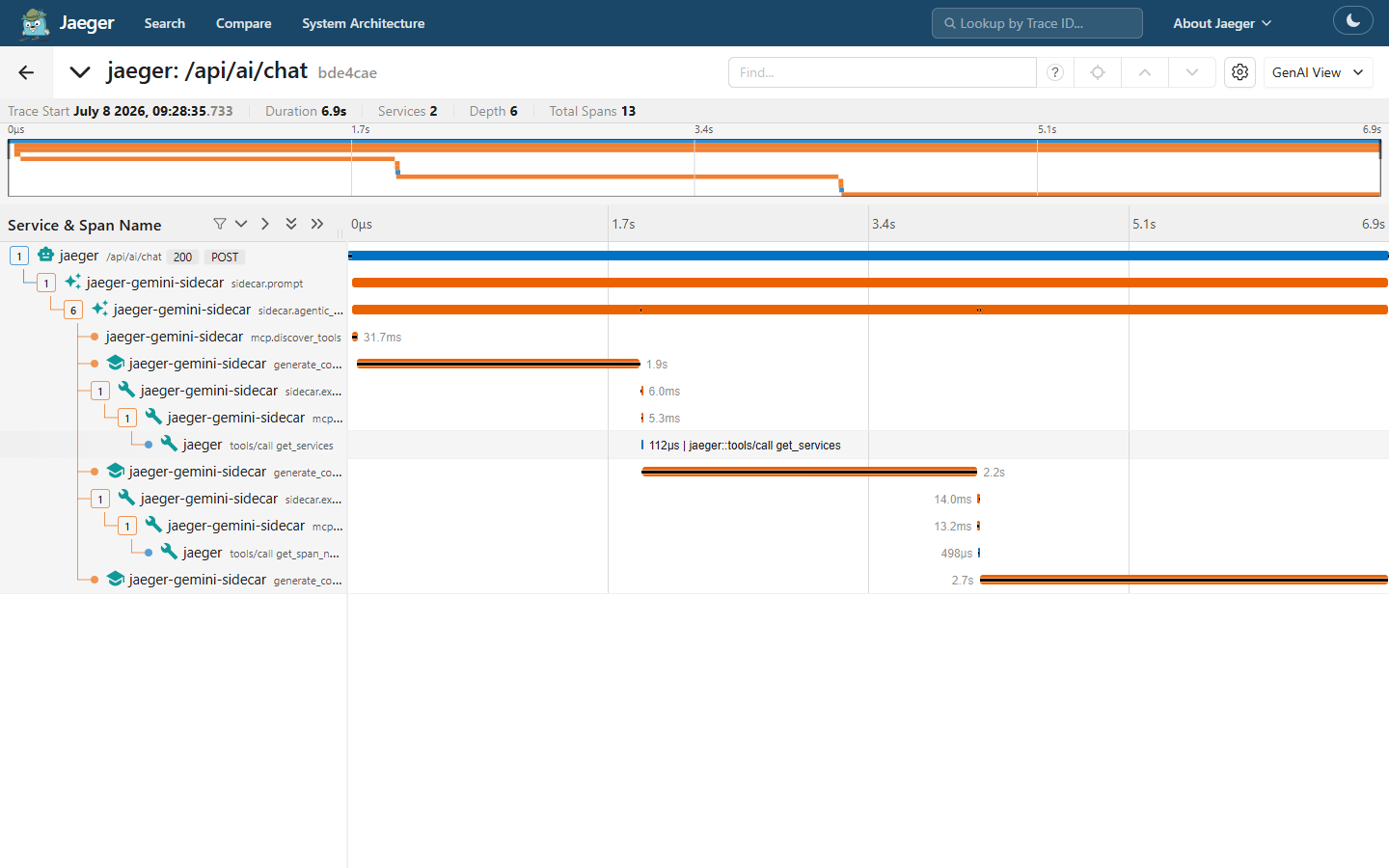Collapse all spans with double right chevron
1389x868 pixels.
coord(317,224)
